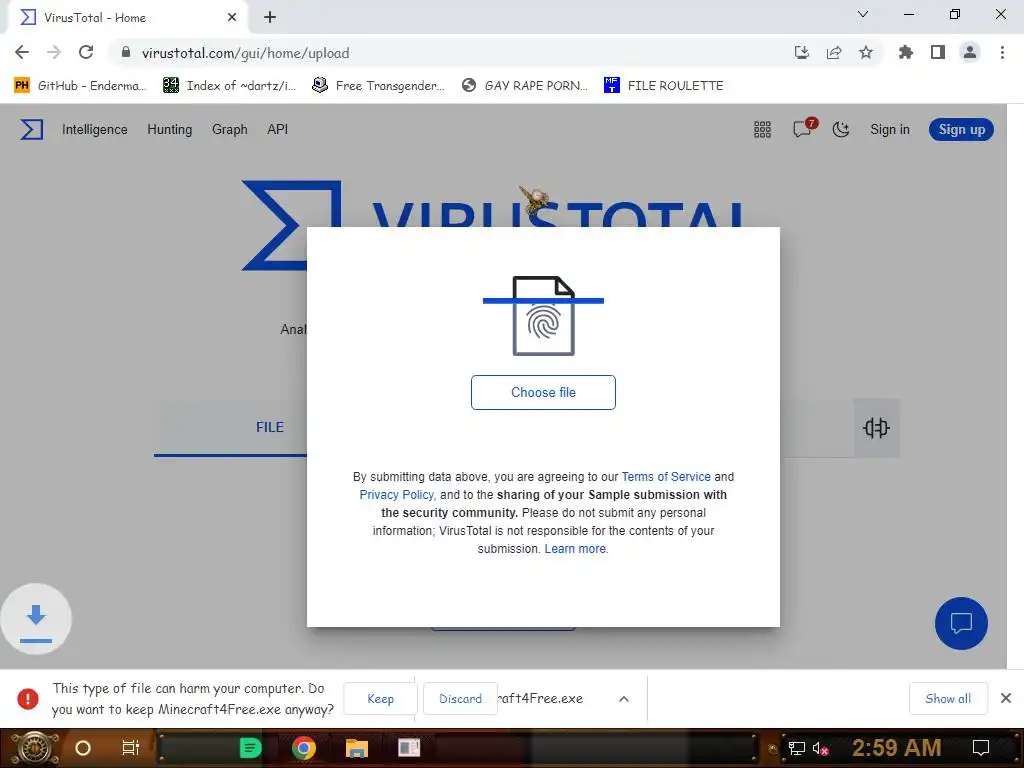Open tab search chevron in title bar
Image resolution: width=1024 pixels, height=768 pixels.
(x=862, y=14)
